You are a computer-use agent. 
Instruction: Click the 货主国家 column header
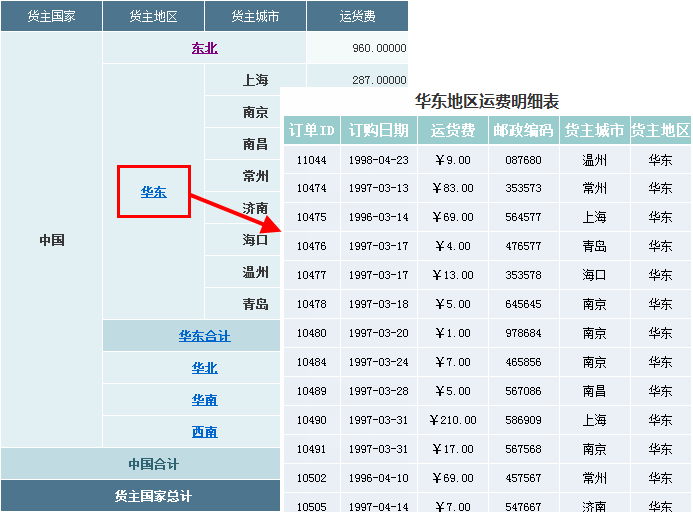point(51,17)
